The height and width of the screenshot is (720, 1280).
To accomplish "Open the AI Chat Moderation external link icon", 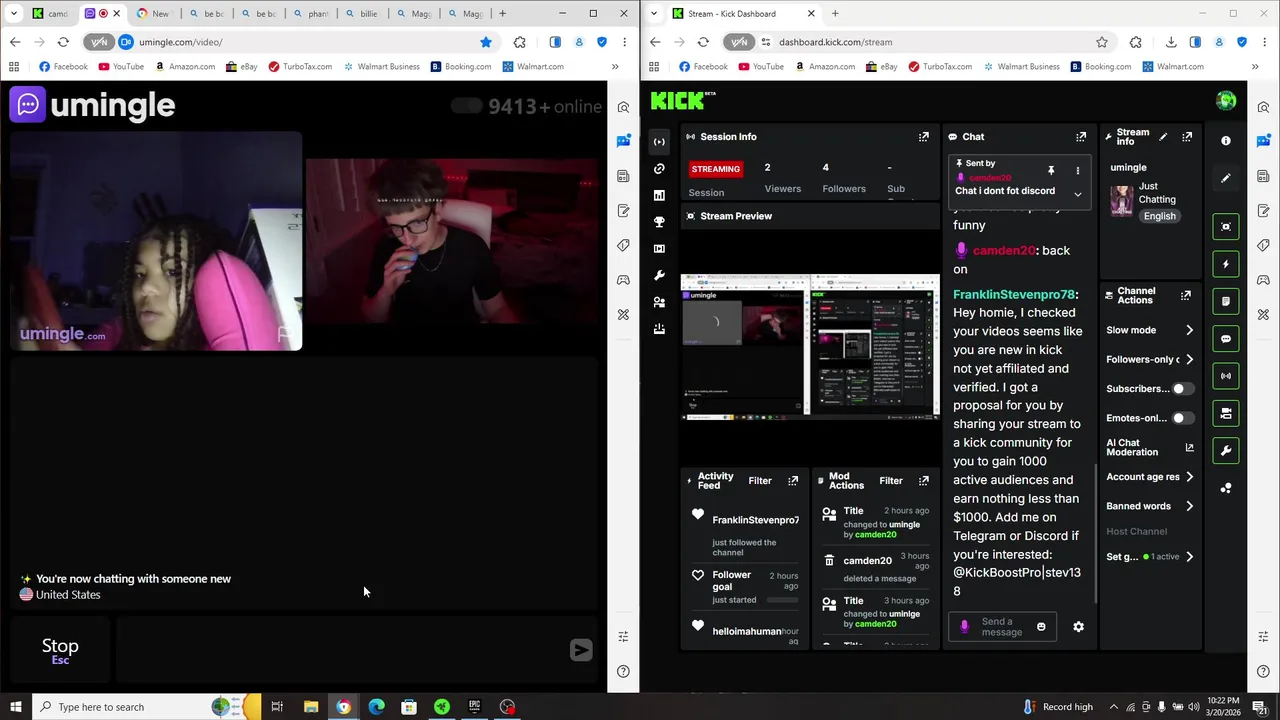I will click(x=1189, y=448).
